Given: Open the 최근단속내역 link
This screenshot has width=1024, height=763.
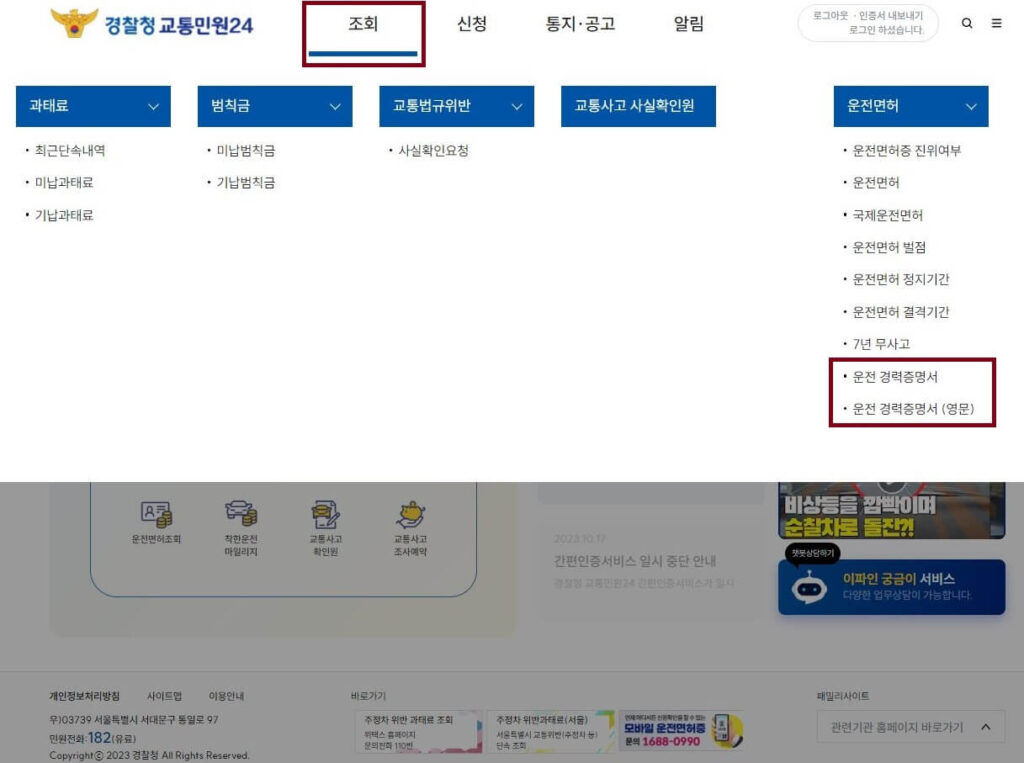Looking at the screenshot, I should tap(70, 151).
